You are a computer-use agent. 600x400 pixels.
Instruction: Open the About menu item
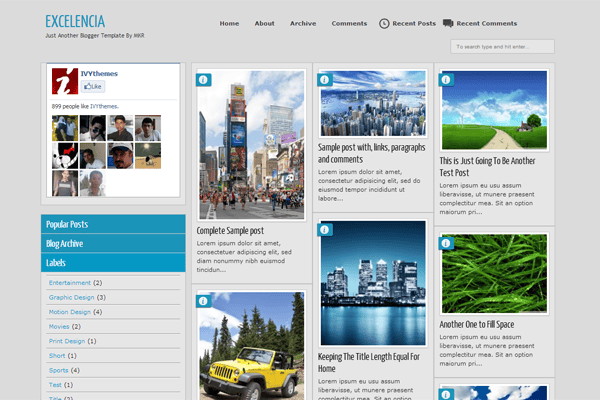264,23
